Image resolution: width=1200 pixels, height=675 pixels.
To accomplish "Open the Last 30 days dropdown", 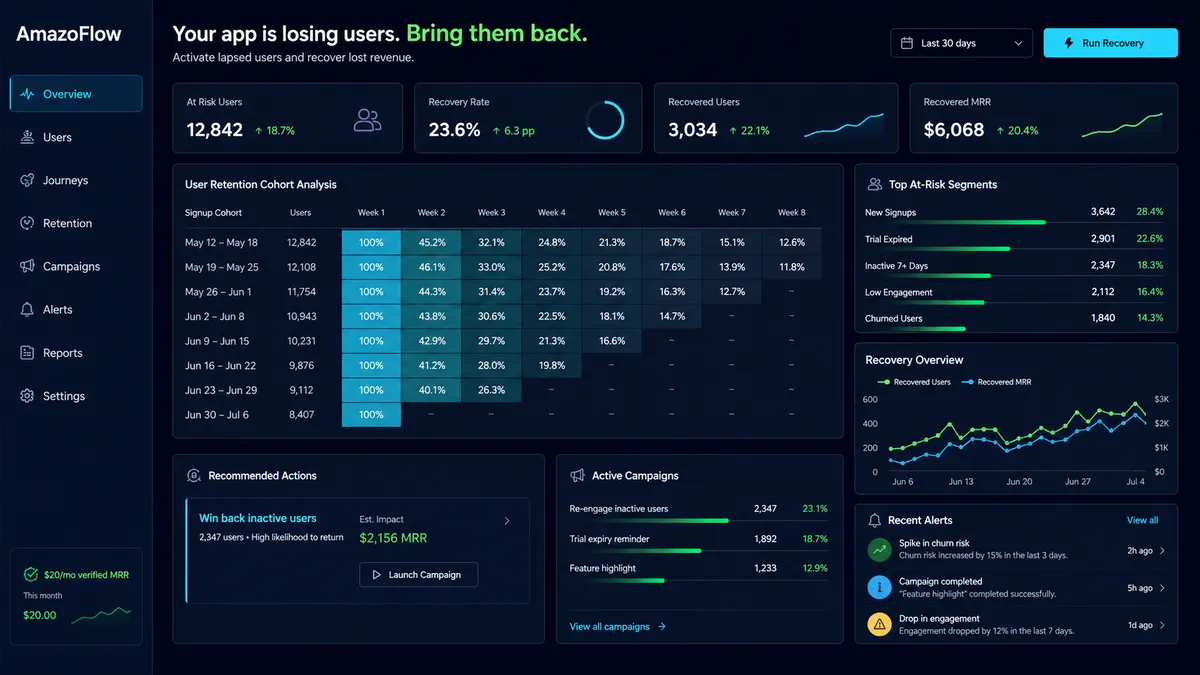I will point(962,43).
